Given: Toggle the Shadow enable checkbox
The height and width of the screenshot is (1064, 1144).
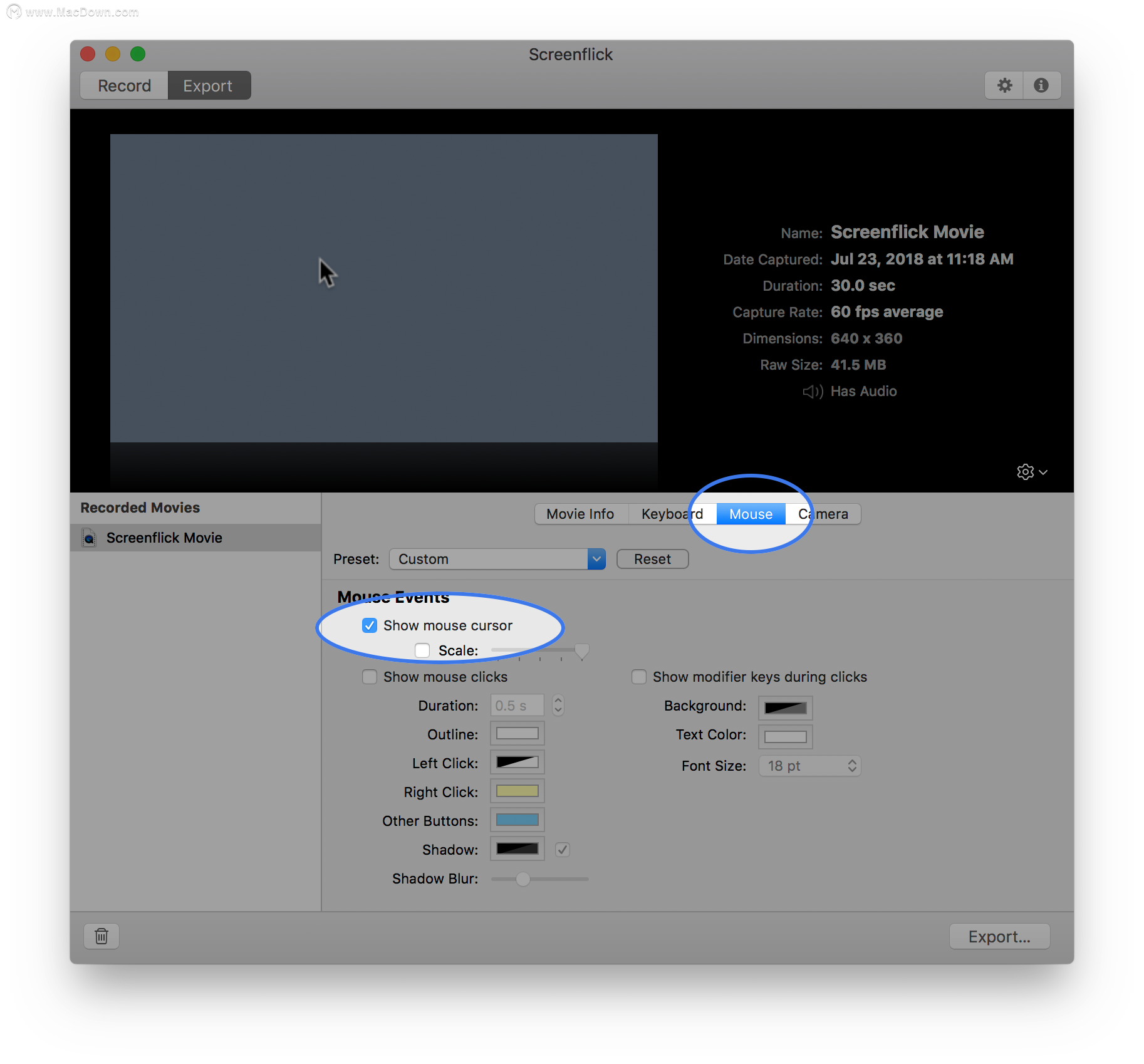Looking at the screenshot, I should [563, 850].
